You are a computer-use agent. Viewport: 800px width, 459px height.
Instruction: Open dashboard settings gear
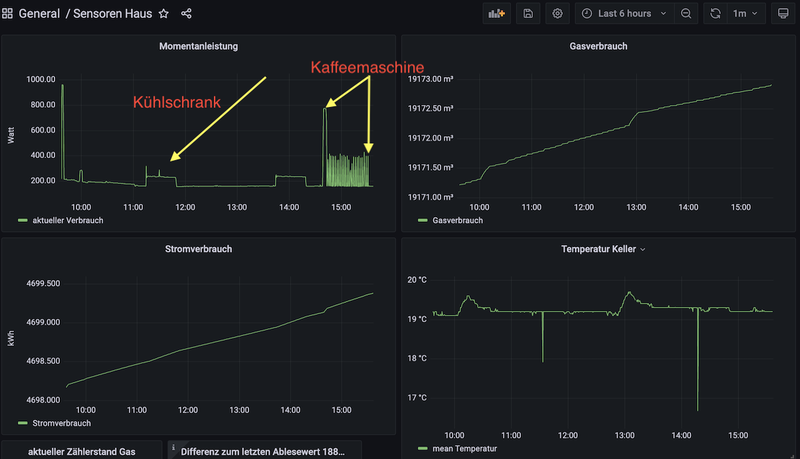click(558, 14)
